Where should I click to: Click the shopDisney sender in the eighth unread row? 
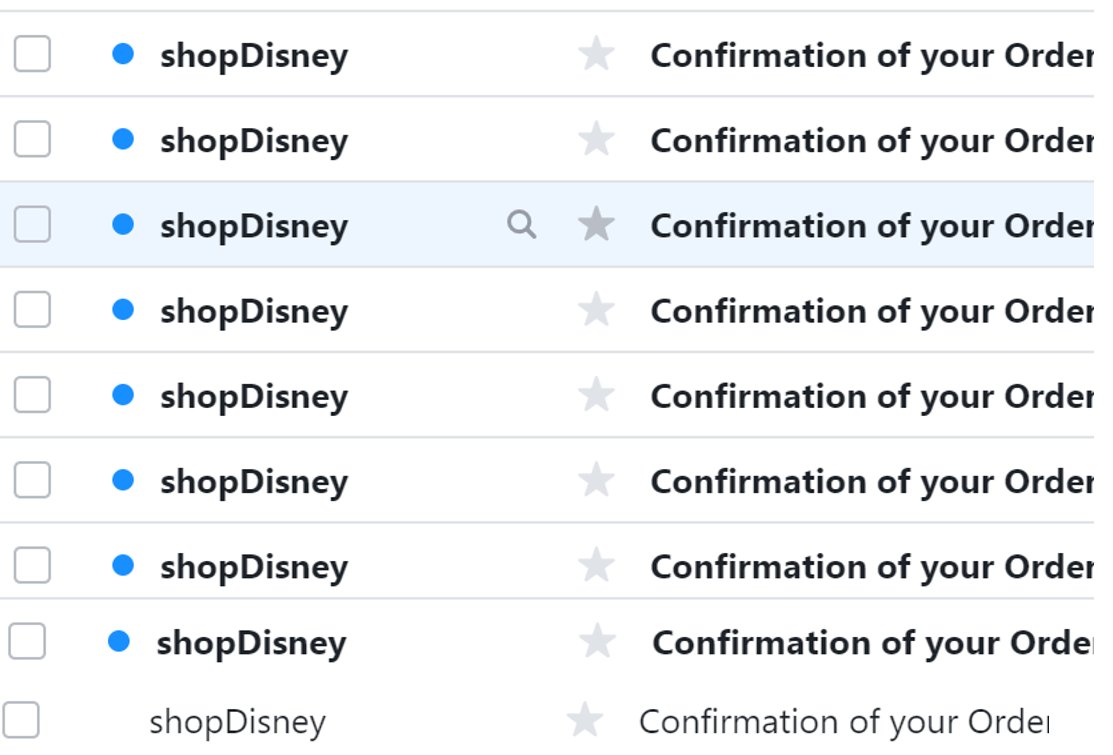(251, 644)
